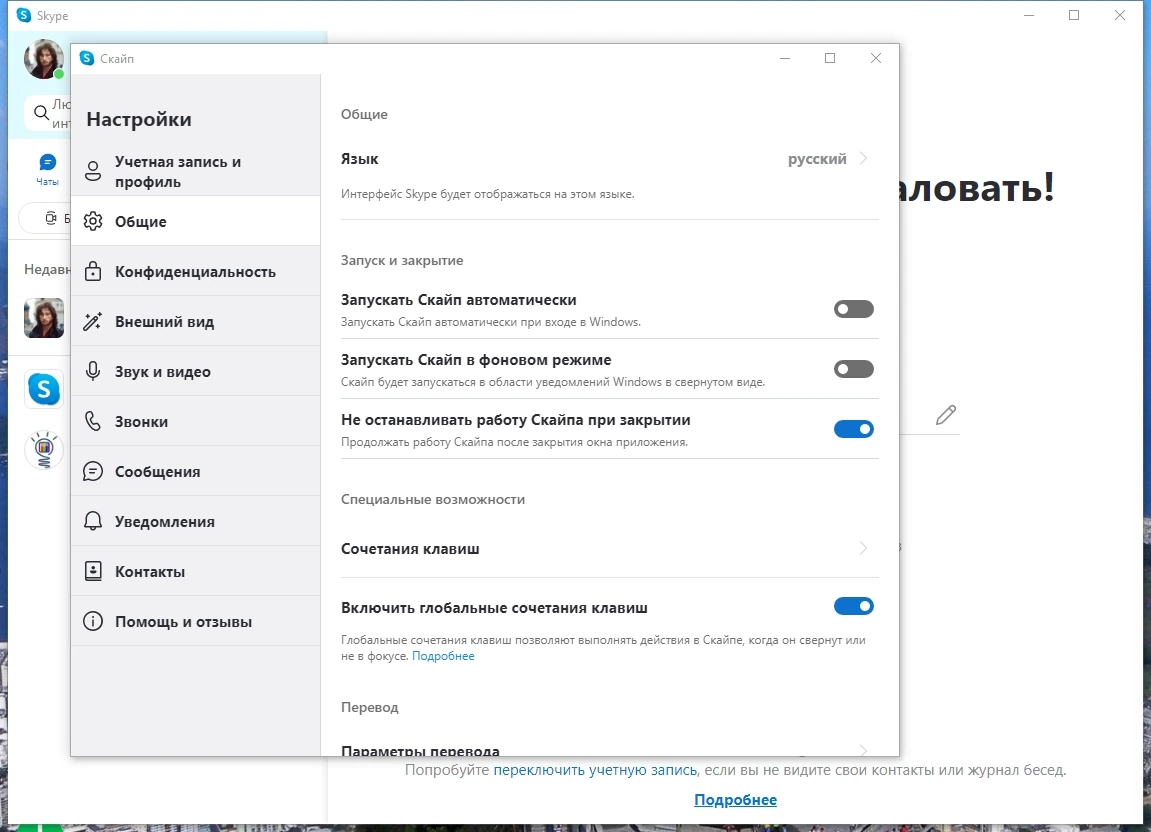Toggle Запускать Скайп автоматически switch

click(x=854, y=309)
